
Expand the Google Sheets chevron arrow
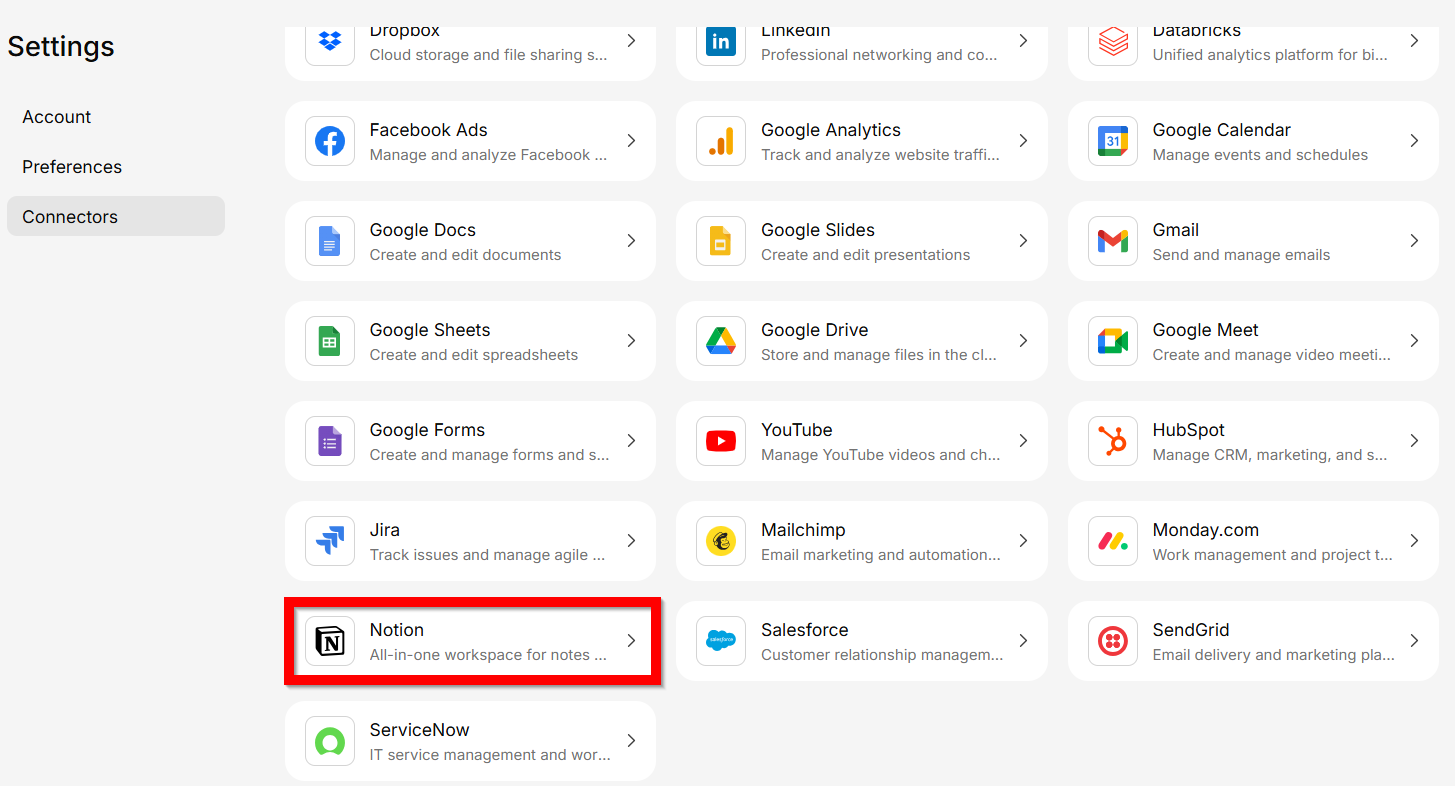pyautogui.click(x=631, y=341)
